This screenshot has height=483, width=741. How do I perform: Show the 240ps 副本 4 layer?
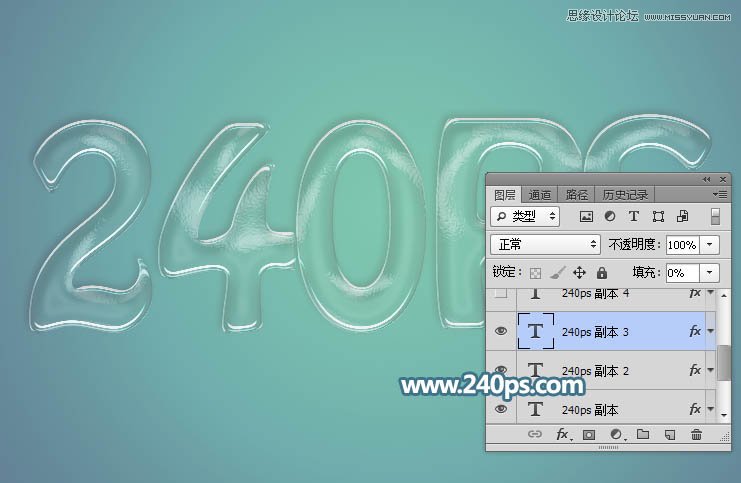[x=501, y=293]
